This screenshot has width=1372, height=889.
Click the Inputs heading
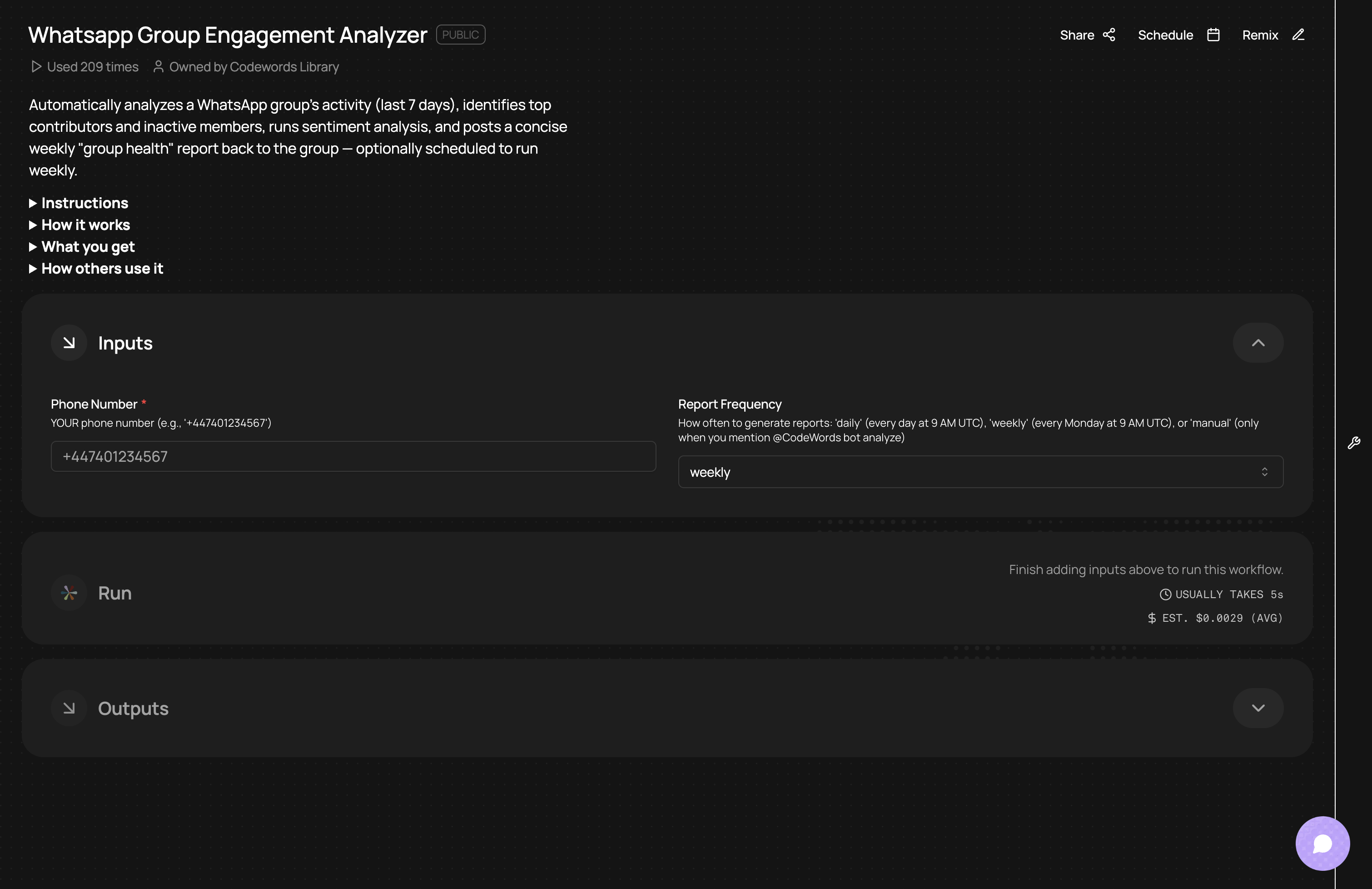(x=125, y=343)
